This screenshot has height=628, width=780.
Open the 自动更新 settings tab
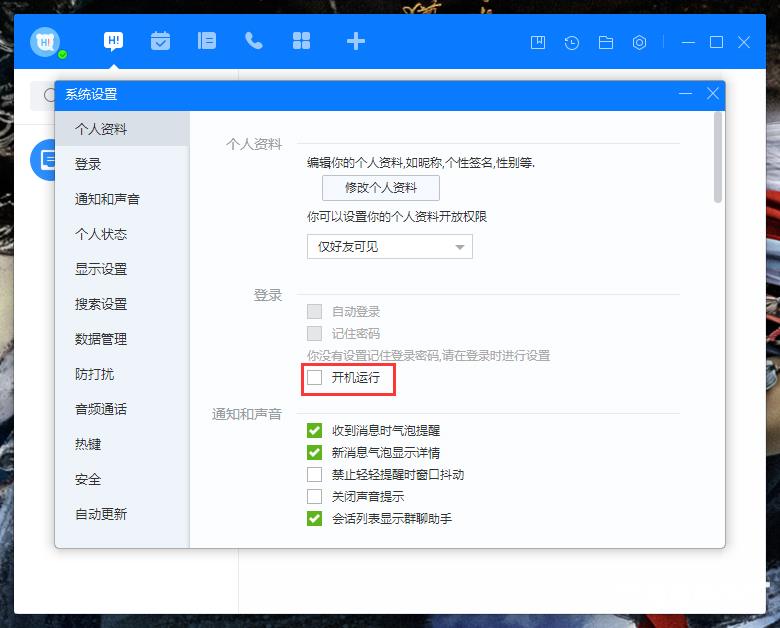coord(122,514)
